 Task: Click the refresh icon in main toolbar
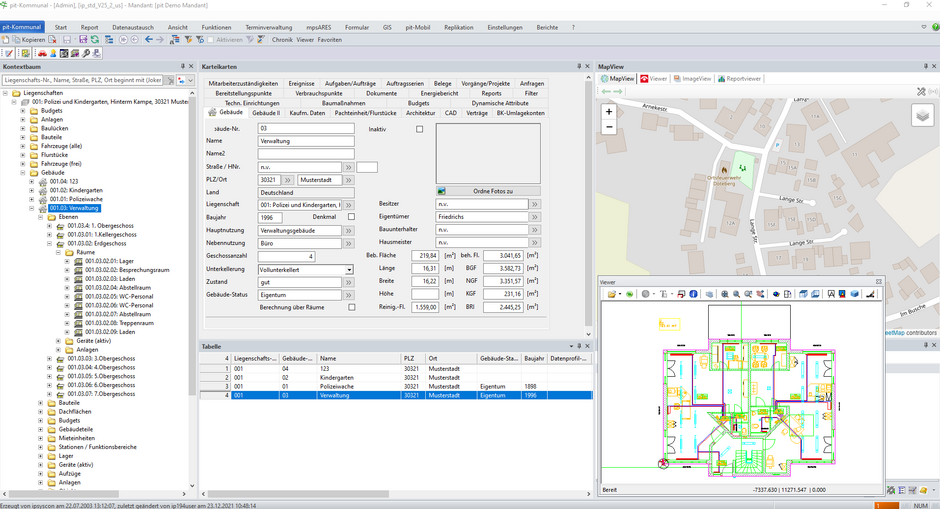point(95,40)
